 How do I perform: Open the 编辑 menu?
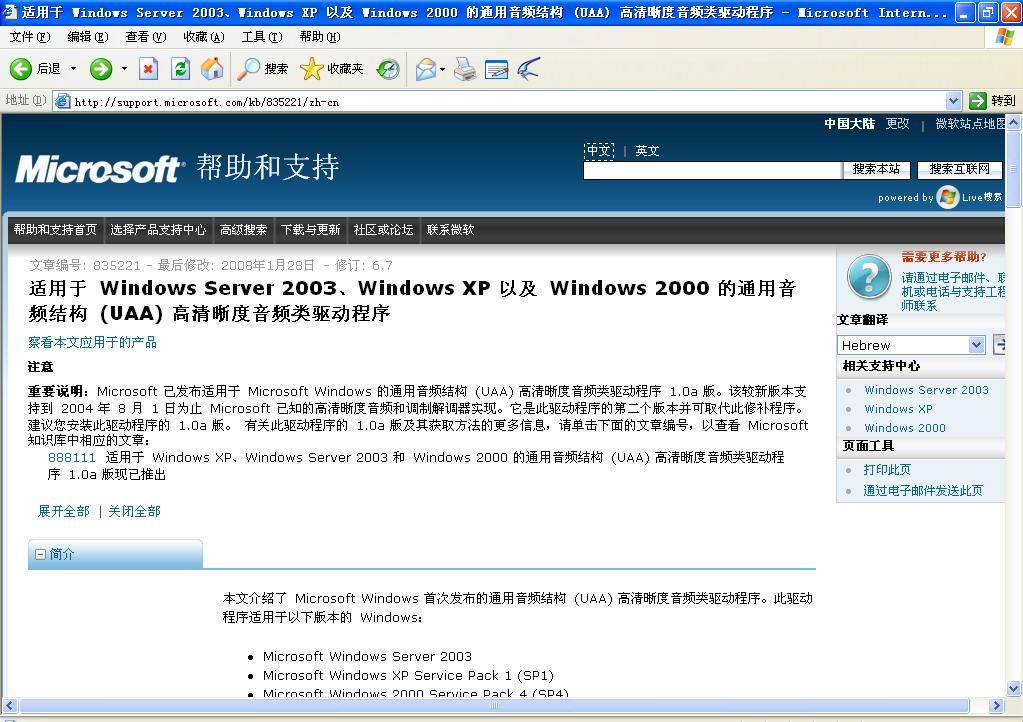(x=87, y=37)
